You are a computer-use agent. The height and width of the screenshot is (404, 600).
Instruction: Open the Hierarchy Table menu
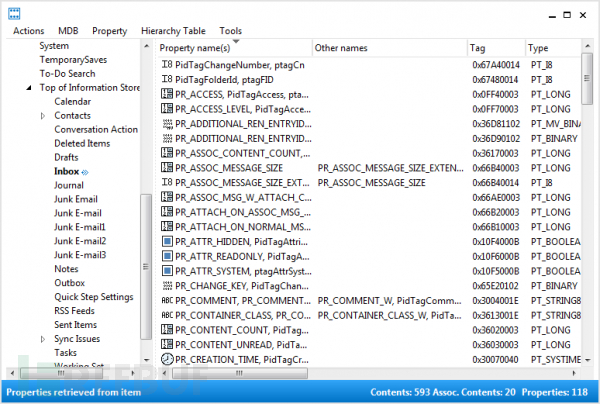[173, 31]
